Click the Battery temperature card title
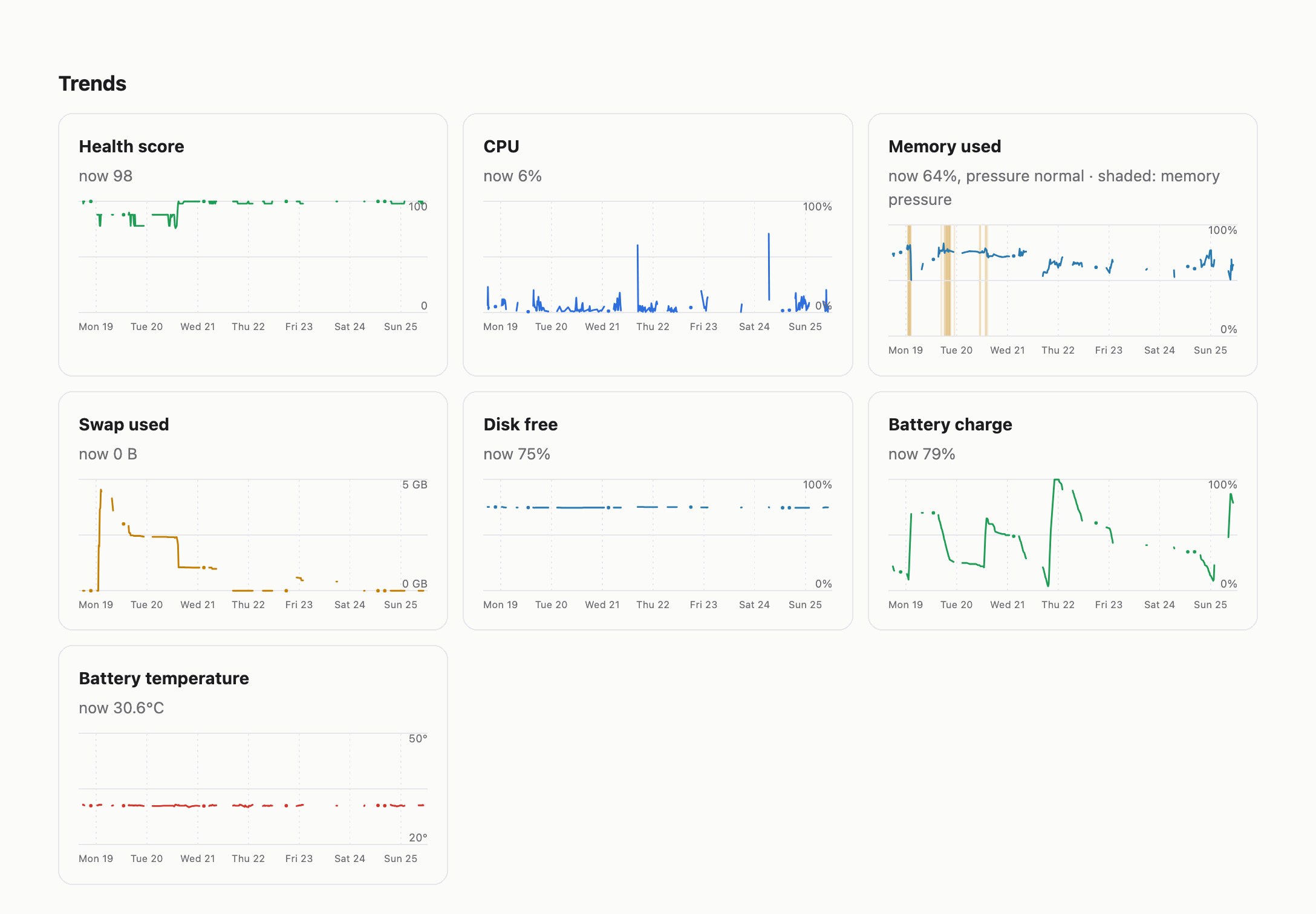Screen dimensions: 1316x914 (x=163, y=678)
